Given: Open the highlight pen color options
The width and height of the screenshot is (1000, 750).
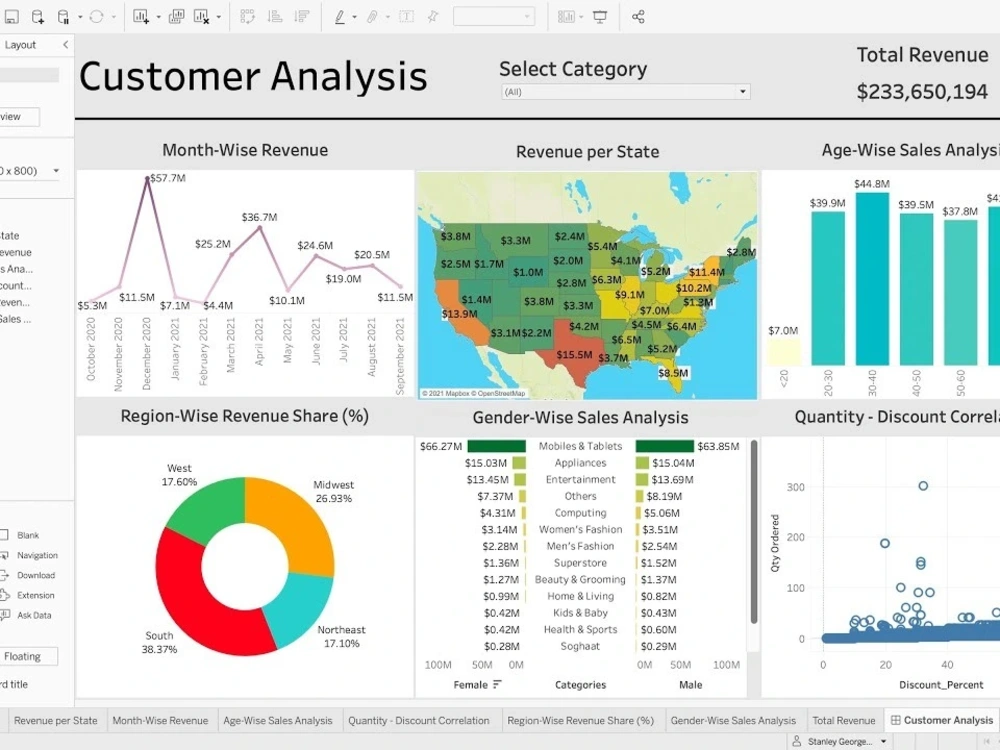Looking at the screenshot, I should pyautogui.click(x=356, y=15).
